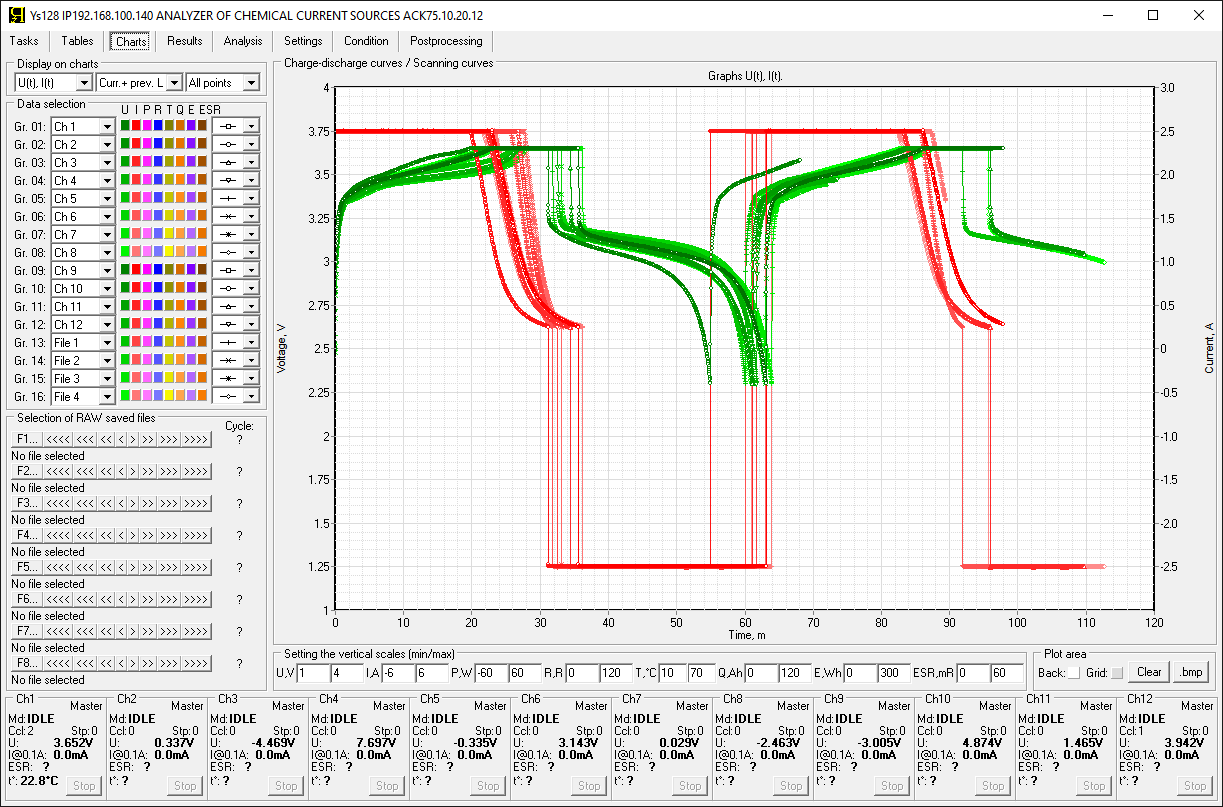Click the >> skip button on F5 row
The image size is (1223, 807).
point(148,568)
